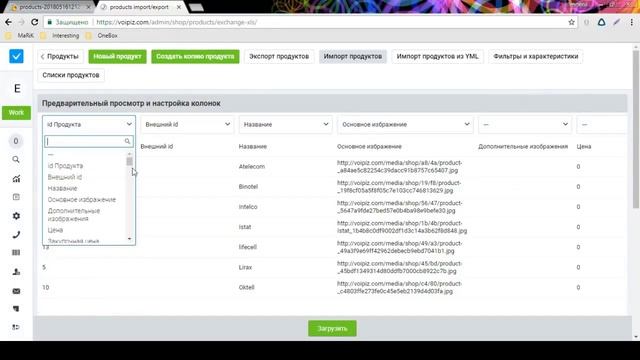Click Новый продукт green button
640x360 pixels.
pyautogui.click(x=118, y=56)
